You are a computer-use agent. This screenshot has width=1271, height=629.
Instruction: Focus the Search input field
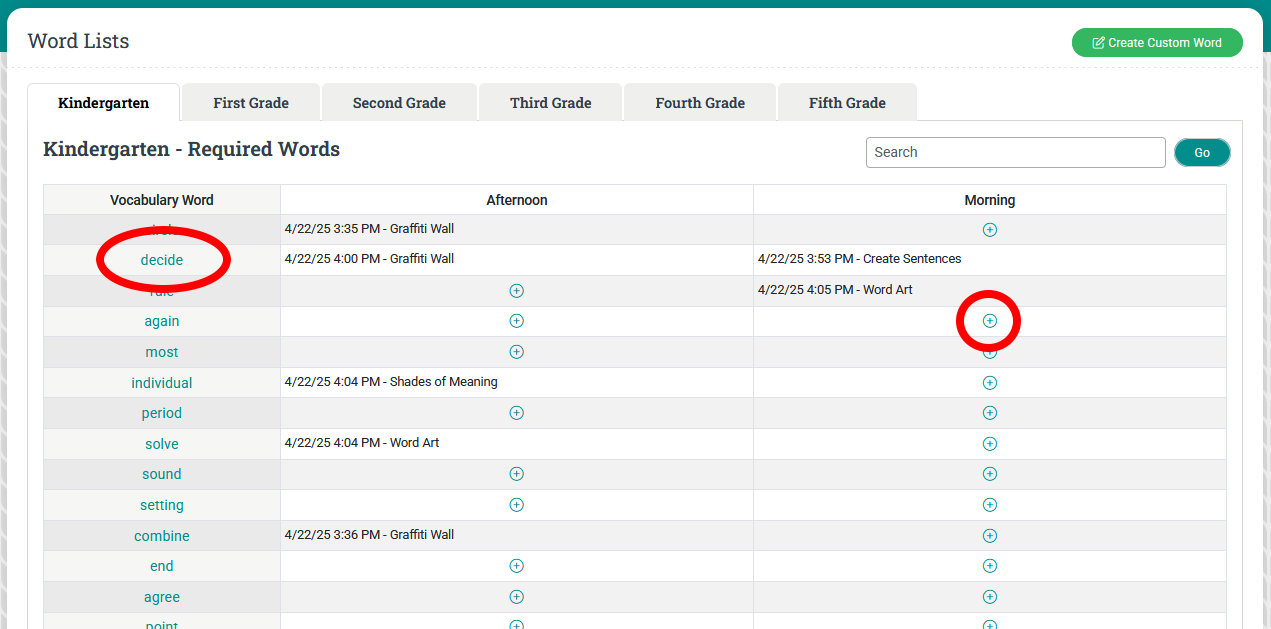pos(1015,152)
